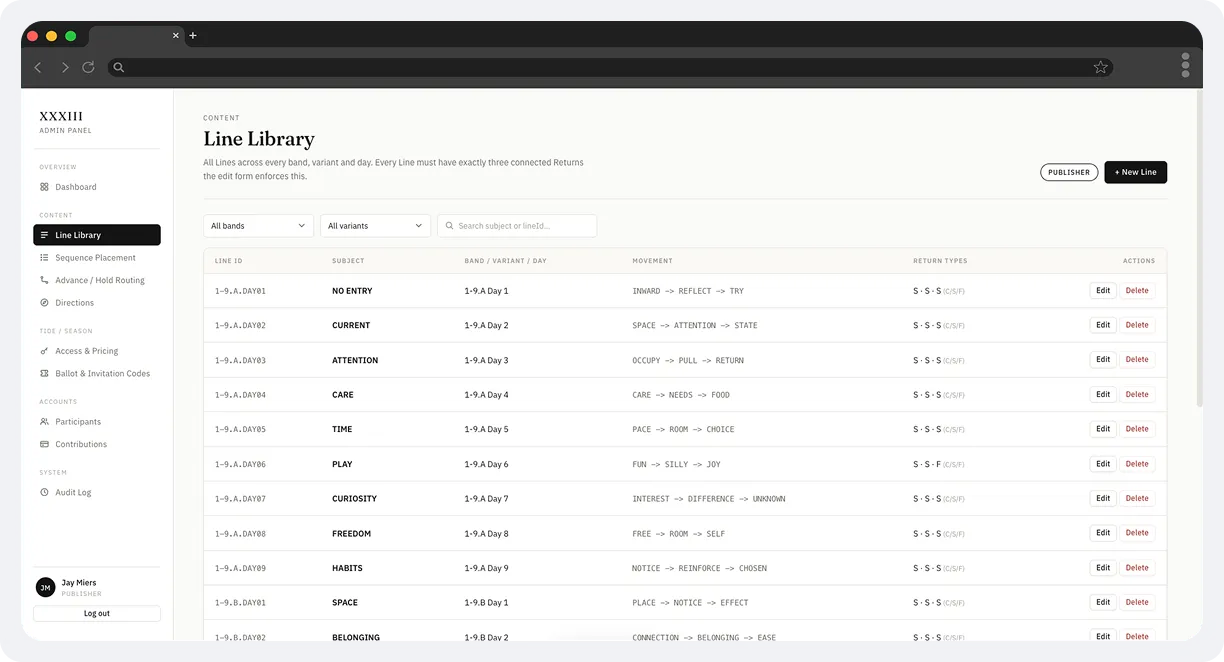1224x662 pixels.
Task: Click the Ballot & Invitation Codes icon
Action: (44, 374)
